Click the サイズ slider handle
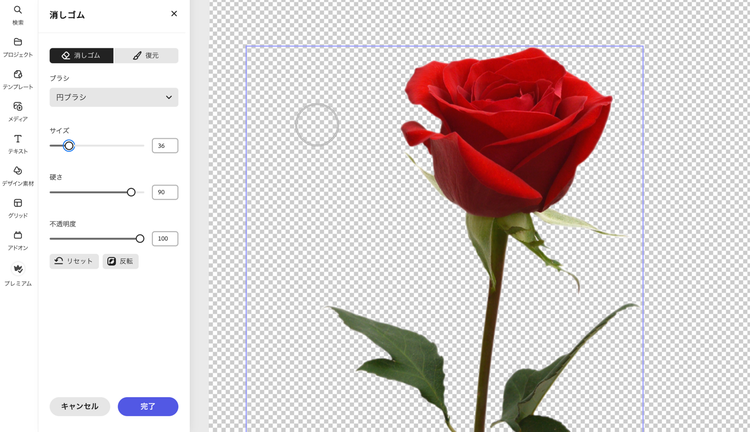Screen dimensions: 750x432 point(69,145)
